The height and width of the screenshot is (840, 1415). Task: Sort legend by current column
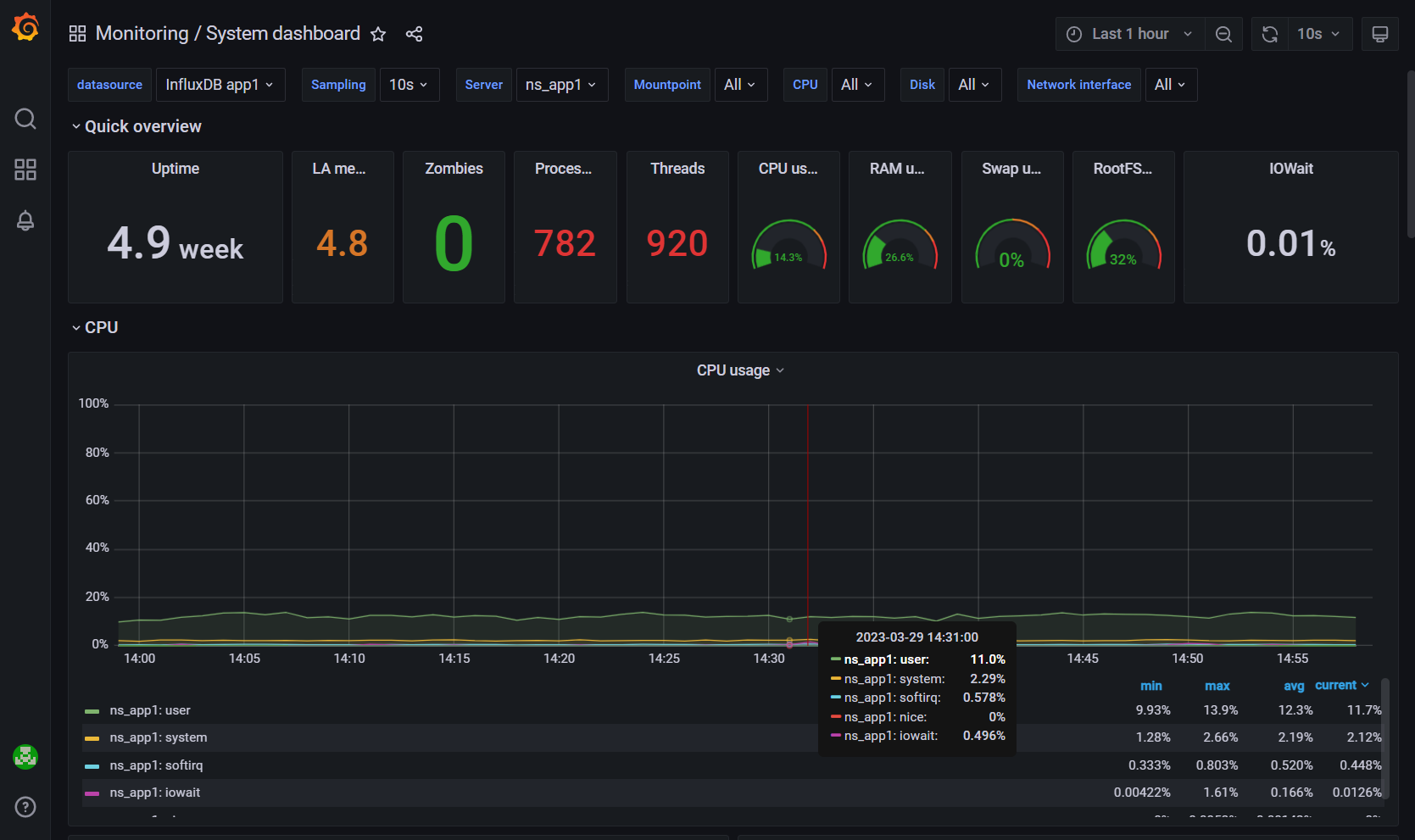click(1335, 685)
